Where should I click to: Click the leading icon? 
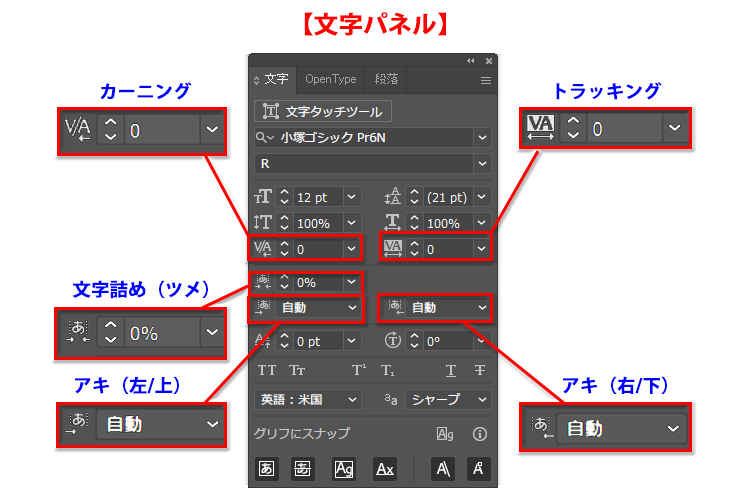click(393, 197)
